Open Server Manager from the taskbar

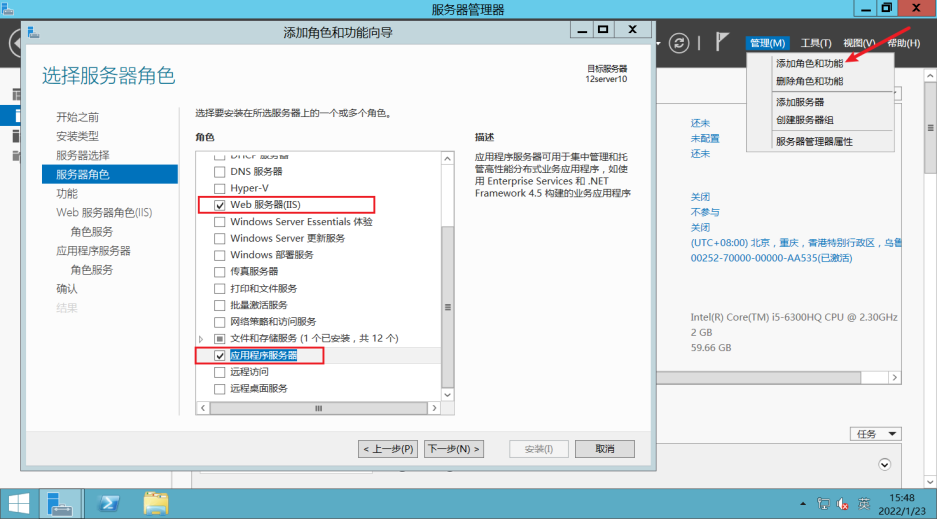tap(60, 504)
